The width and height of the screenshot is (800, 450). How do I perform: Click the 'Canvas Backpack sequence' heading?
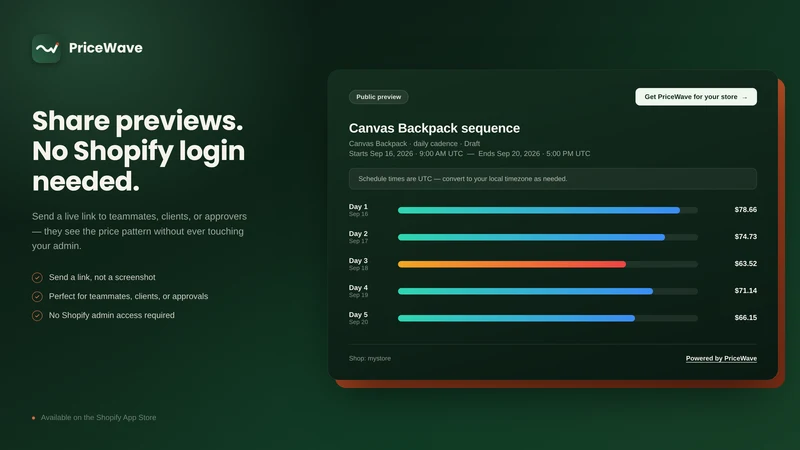(x=434, y=128)
